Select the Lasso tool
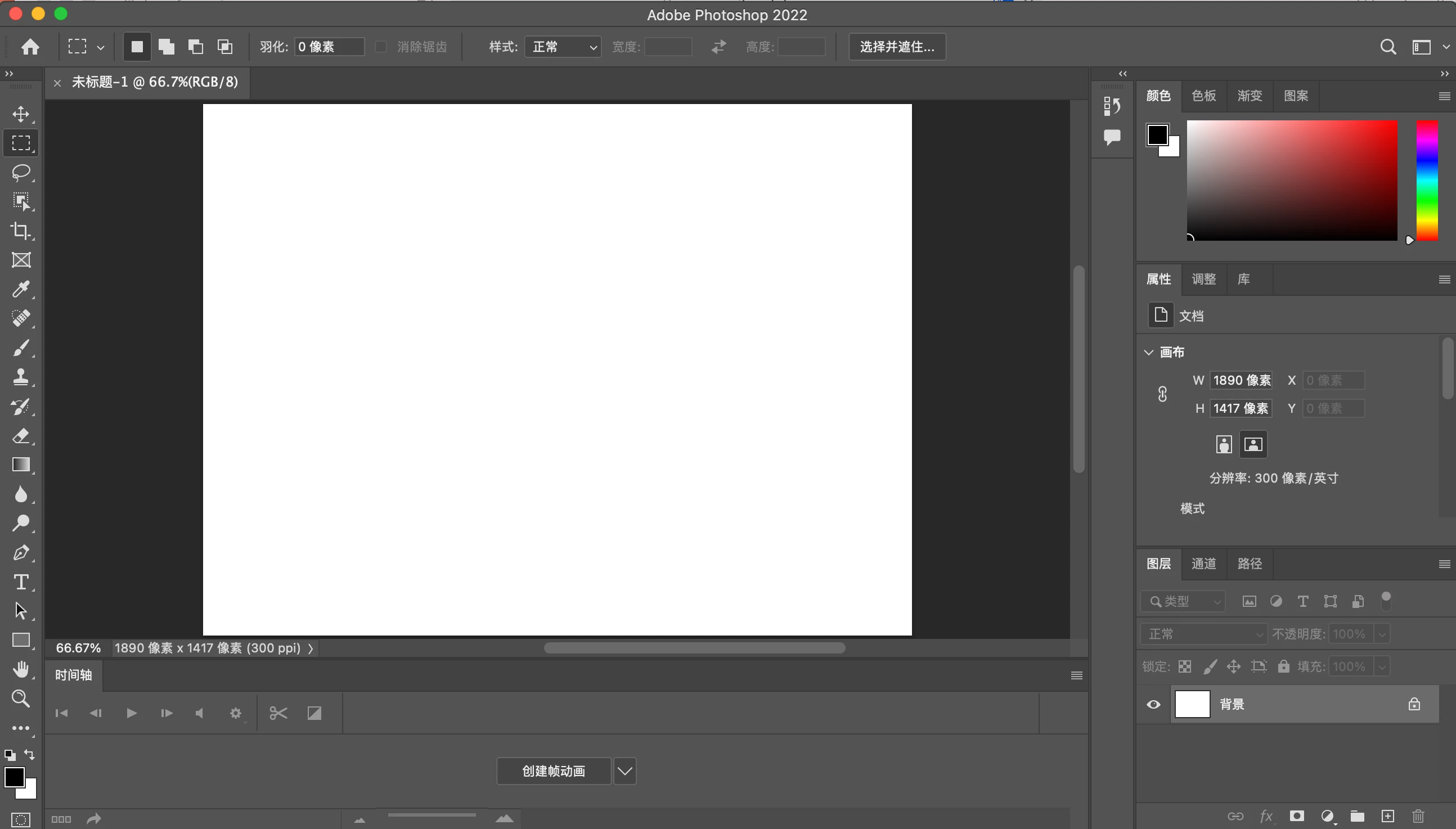The width and height of the screenshot is (1456, 829). [21, 172]
